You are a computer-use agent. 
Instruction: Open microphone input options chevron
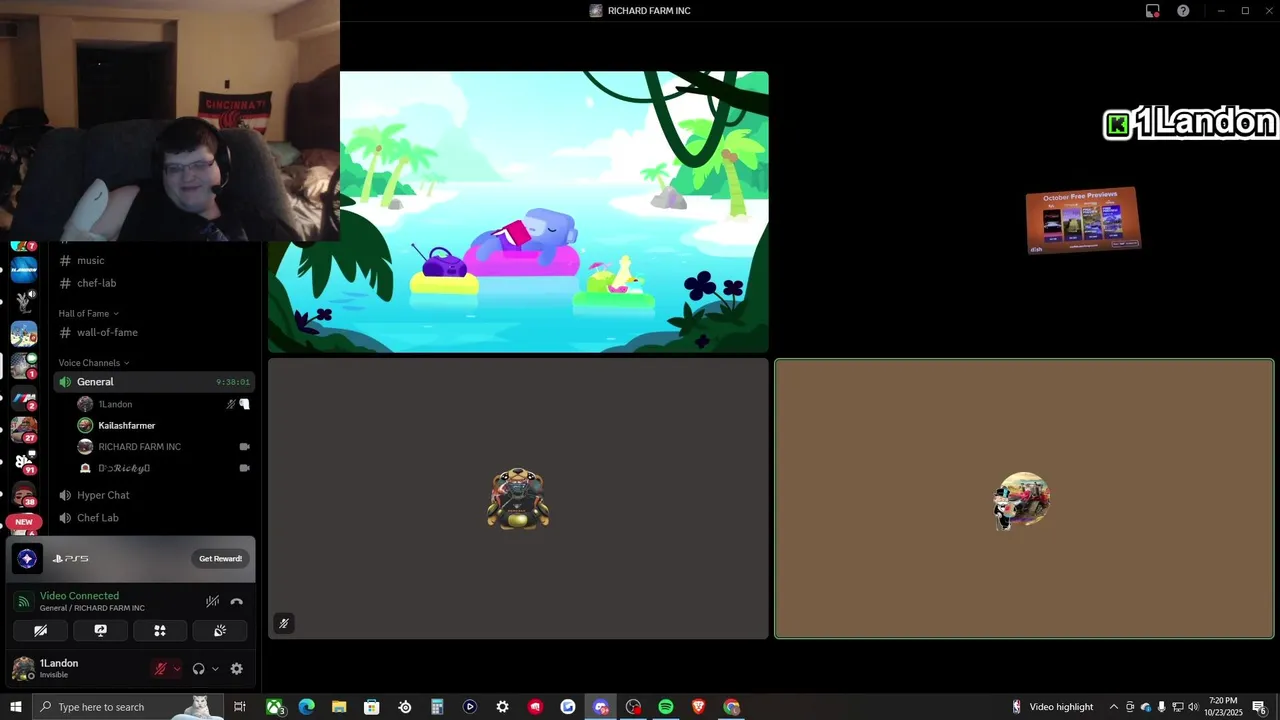(x=177, y=669)
